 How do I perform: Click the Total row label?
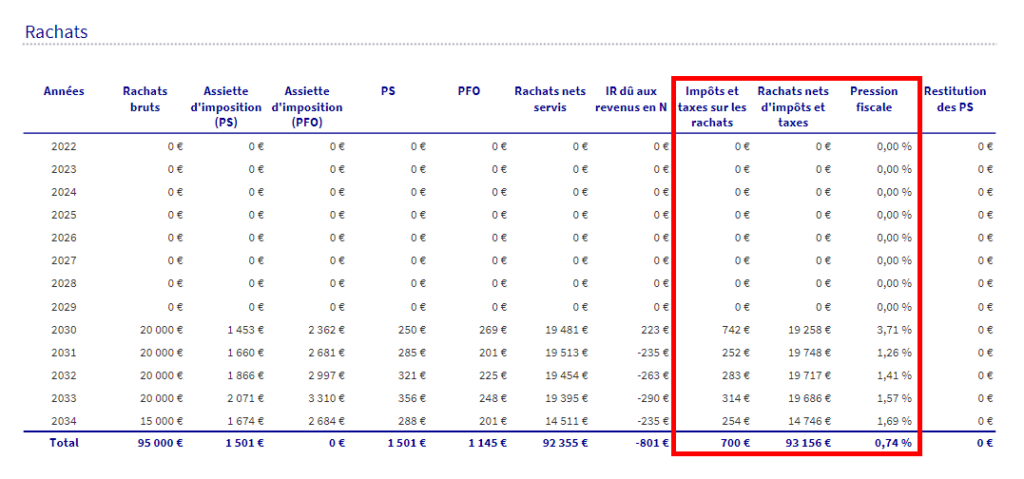(x=64, y=443)
